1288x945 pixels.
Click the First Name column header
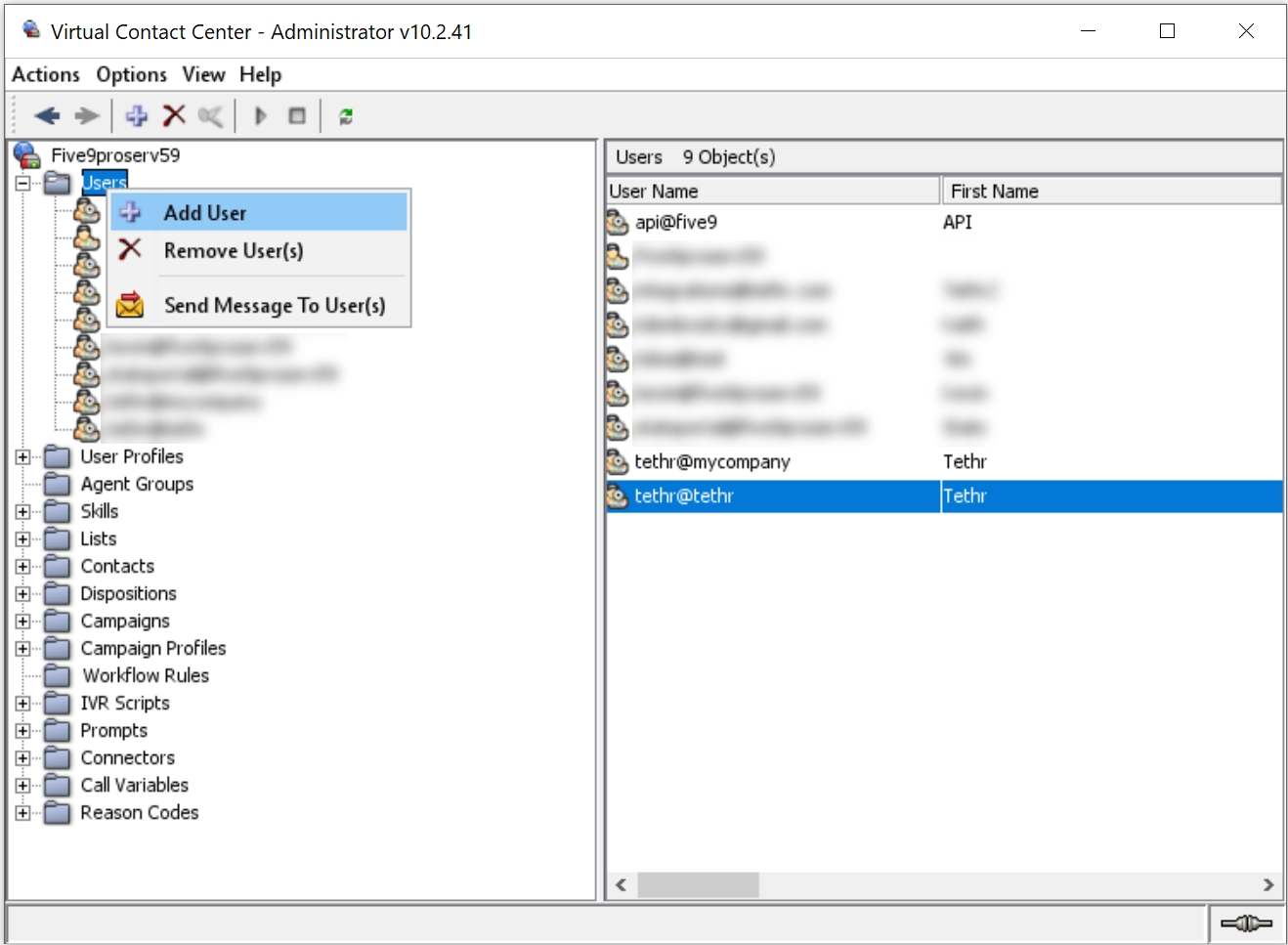point(1110,192)
